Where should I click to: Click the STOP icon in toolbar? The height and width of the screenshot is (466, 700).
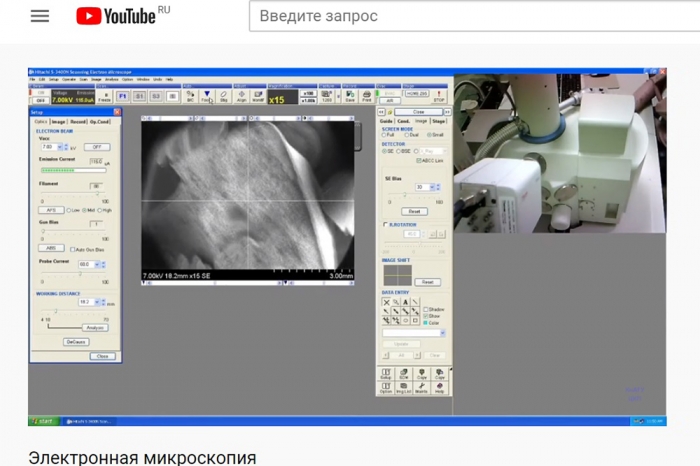coord(438,97)
